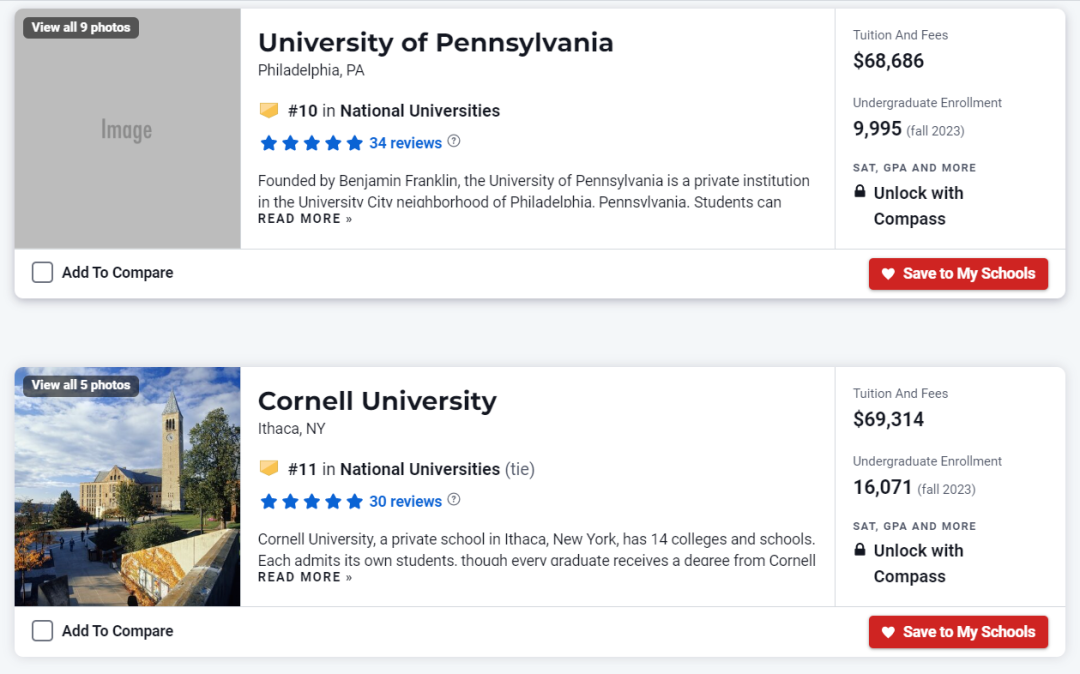Click the lock icon in Cornell's card

(860, 550)
